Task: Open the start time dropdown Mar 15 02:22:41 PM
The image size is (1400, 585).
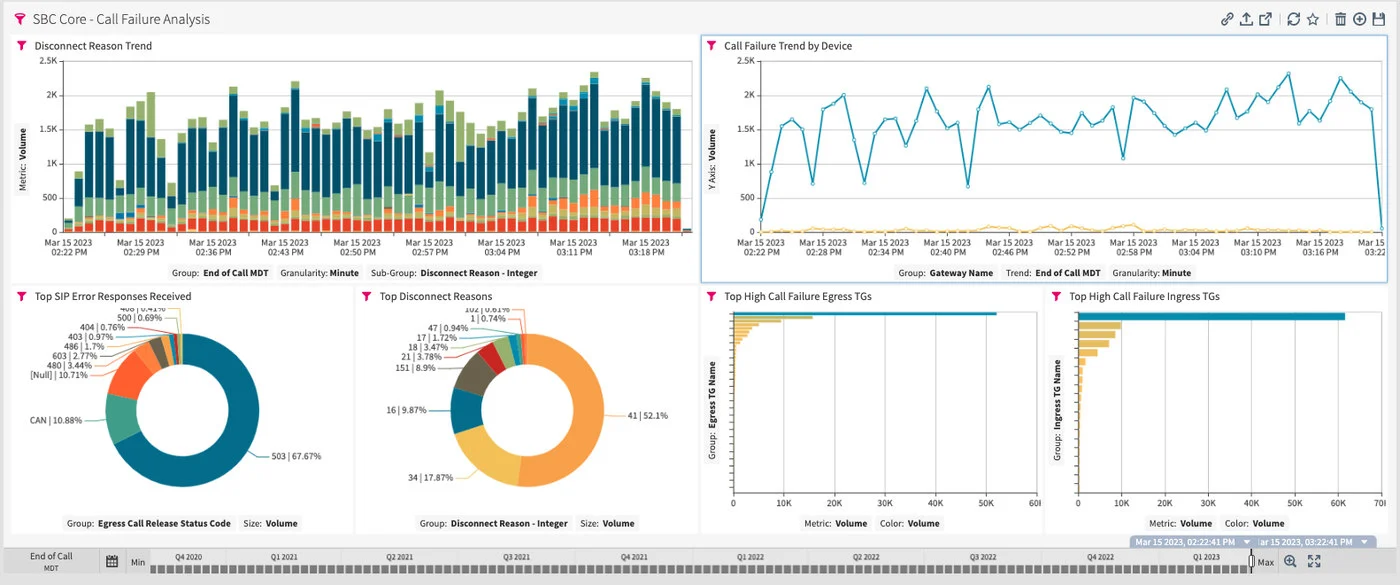Action: click(x=1248, y=542)
